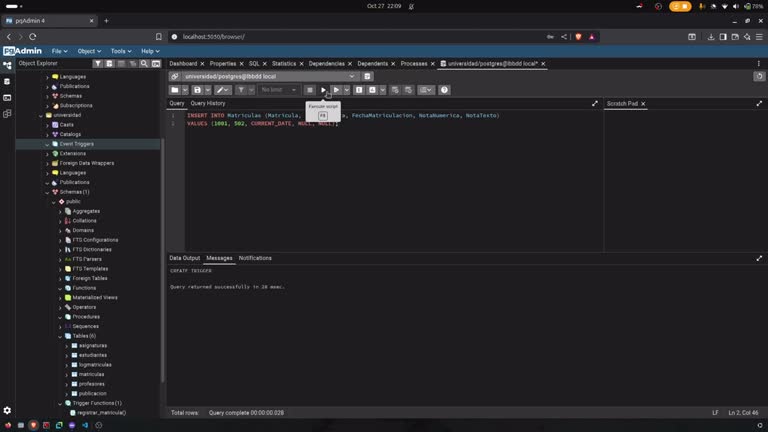
Task: Switch to the Data Output tab
Action: (x=185, y=258)
